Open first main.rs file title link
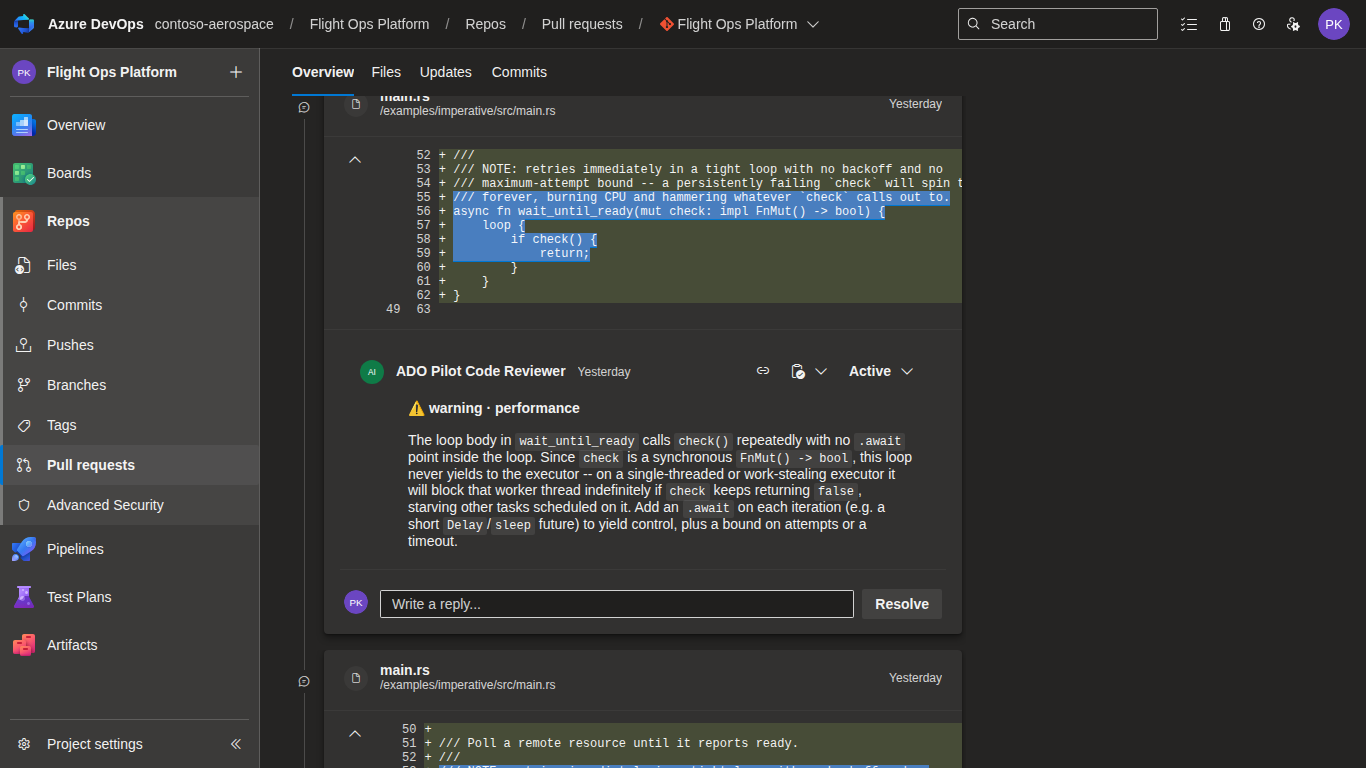This screenshot has height=768, width=1366. click(x=405, y=99)
